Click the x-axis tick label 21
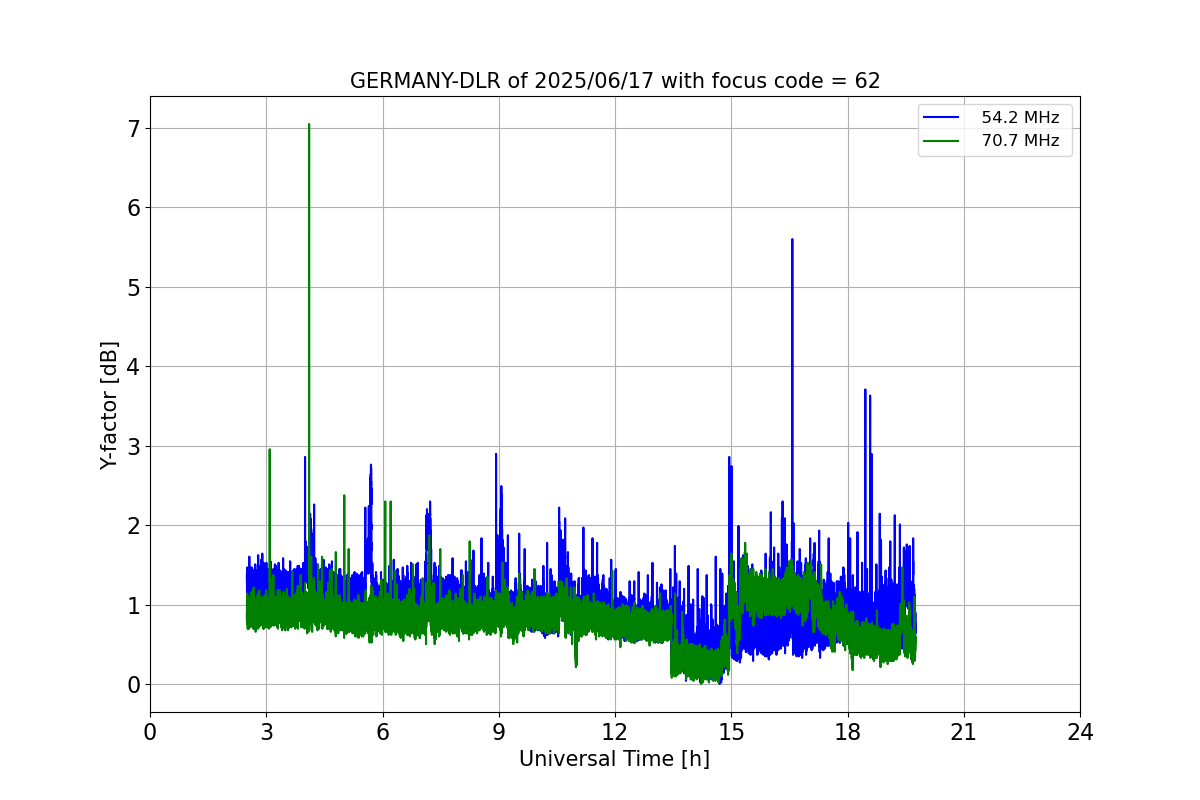Screen dimensions: 1200x800 964,732
